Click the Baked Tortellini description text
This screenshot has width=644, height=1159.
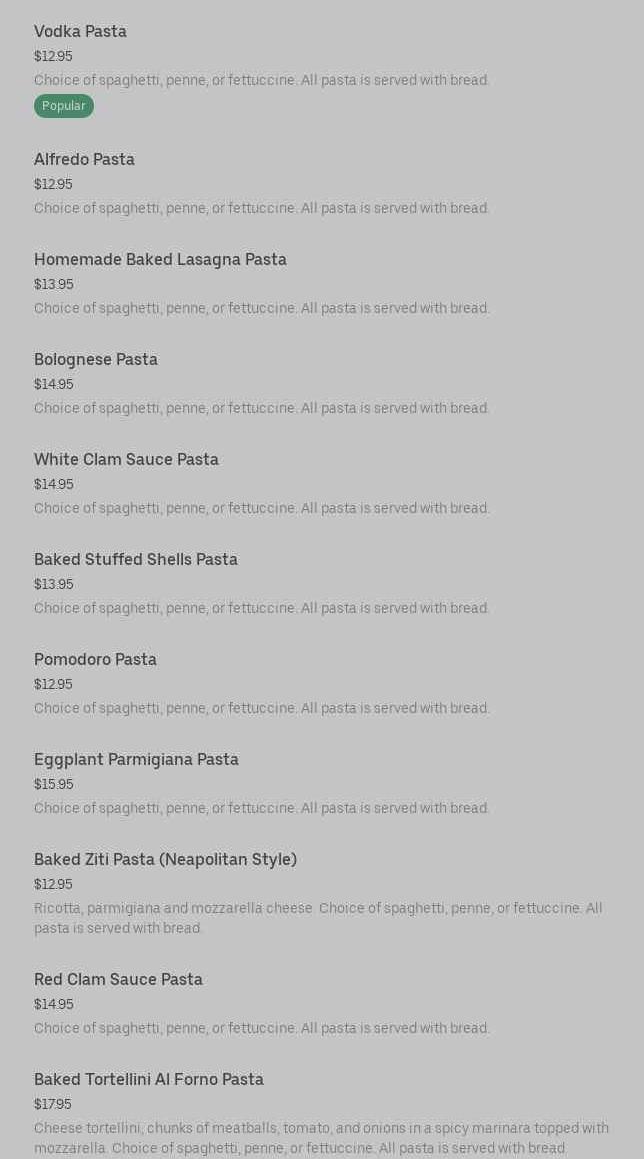coord(321,1138)
